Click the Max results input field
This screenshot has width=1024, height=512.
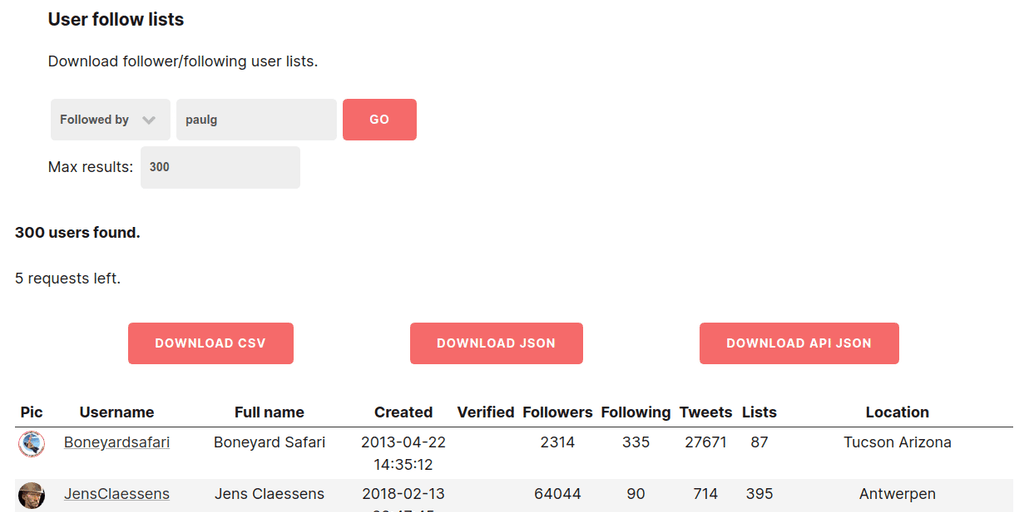(220, 167)
